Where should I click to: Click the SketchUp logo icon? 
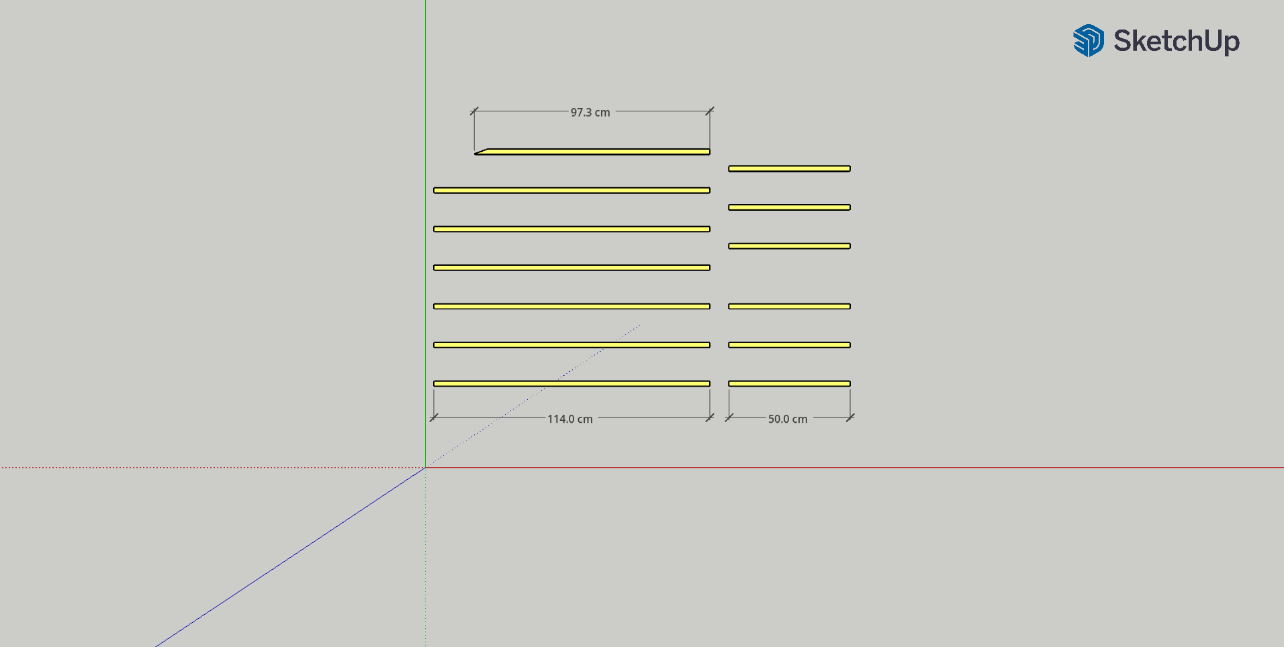click(1087, 41)
